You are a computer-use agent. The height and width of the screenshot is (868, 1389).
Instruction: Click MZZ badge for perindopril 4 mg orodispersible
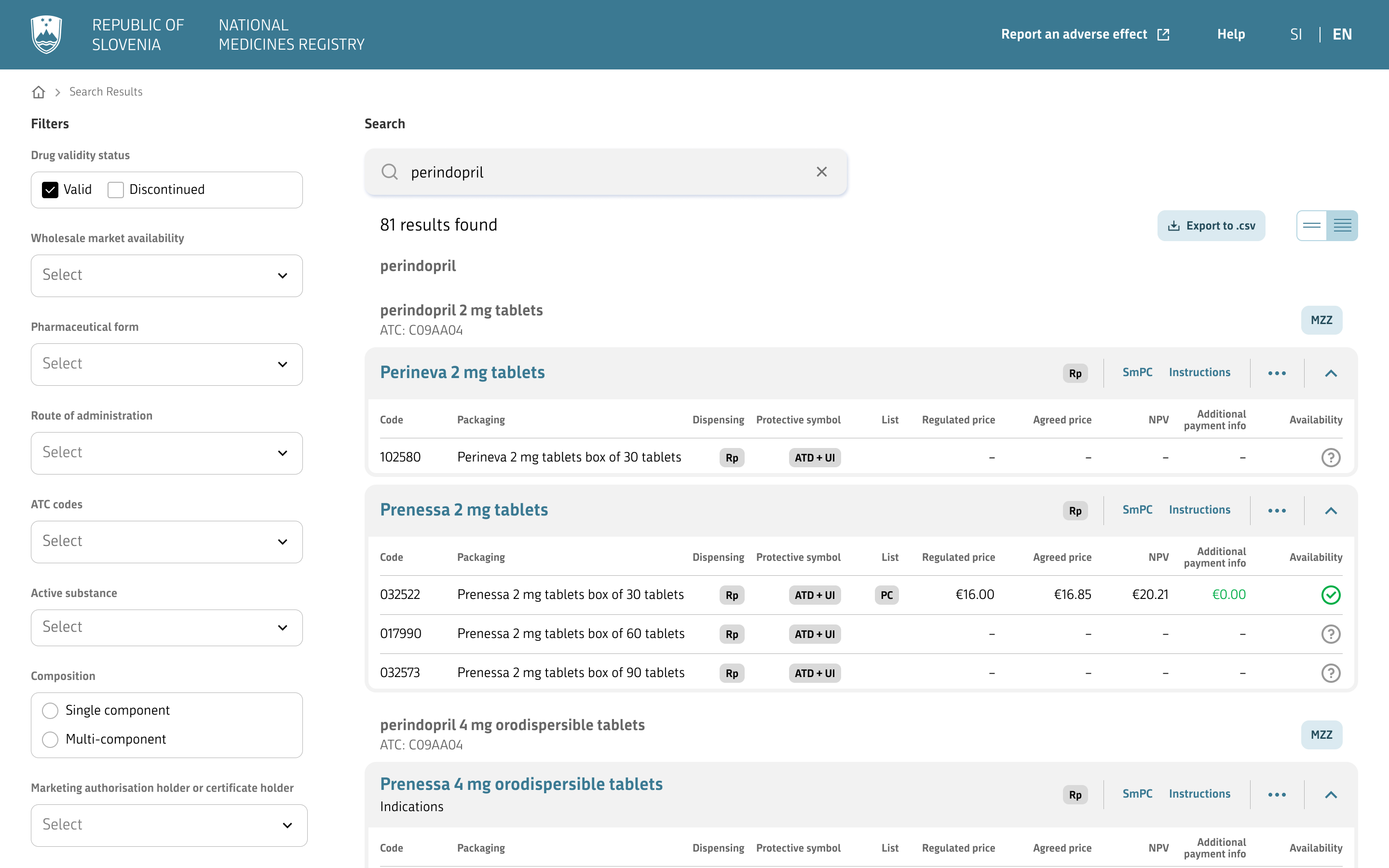(x=1321, y=735)
